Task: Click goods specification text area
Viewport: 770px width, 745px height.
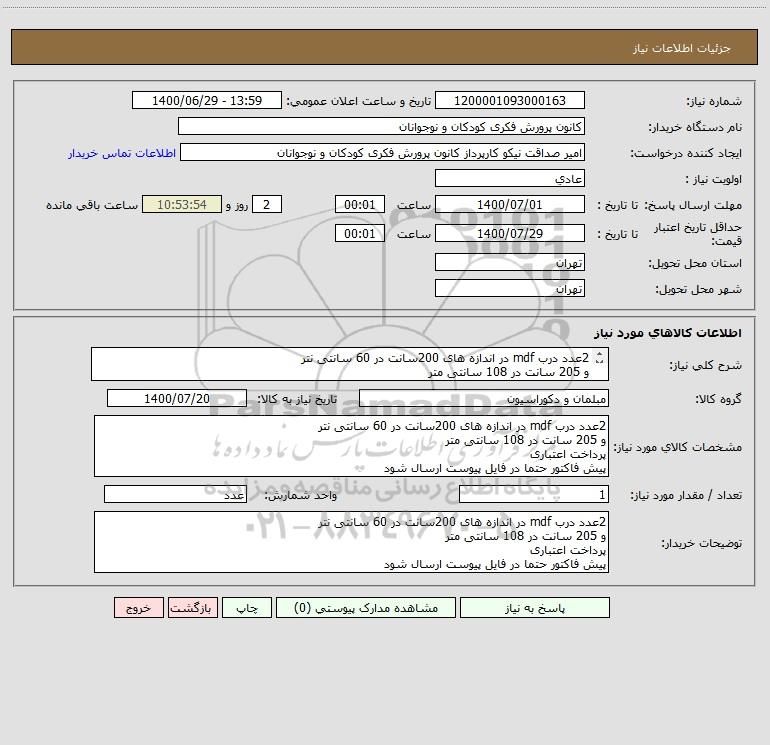Action: click(351, 446)
